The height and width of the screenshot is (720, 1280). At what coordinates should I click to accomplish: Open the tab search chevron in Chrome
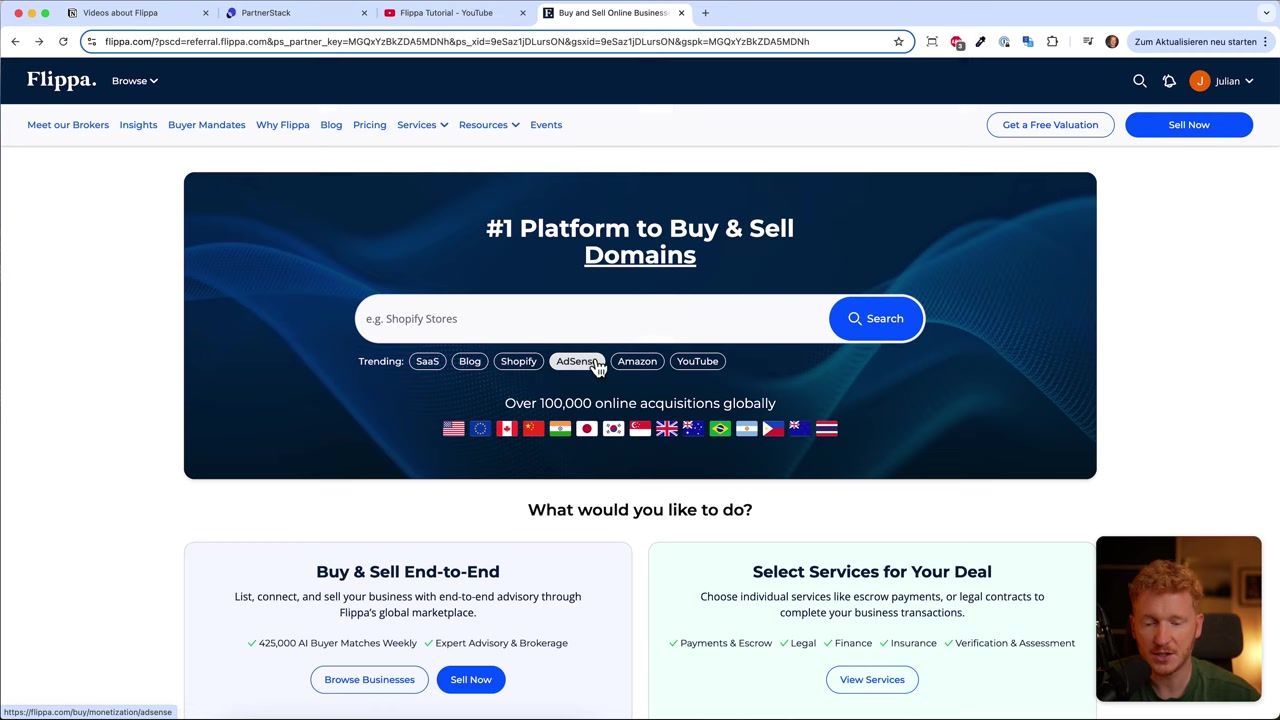point(1266,13)
